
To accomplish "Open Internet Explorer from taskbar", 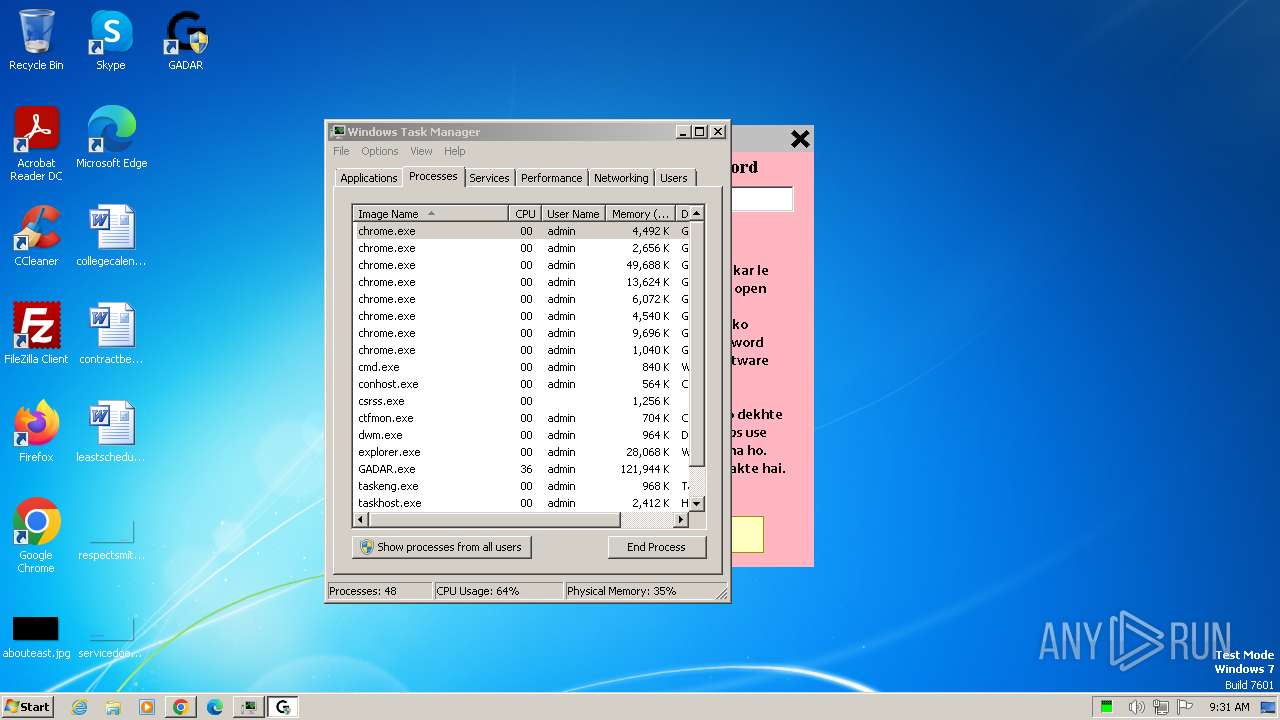I will tap(79, 707).
